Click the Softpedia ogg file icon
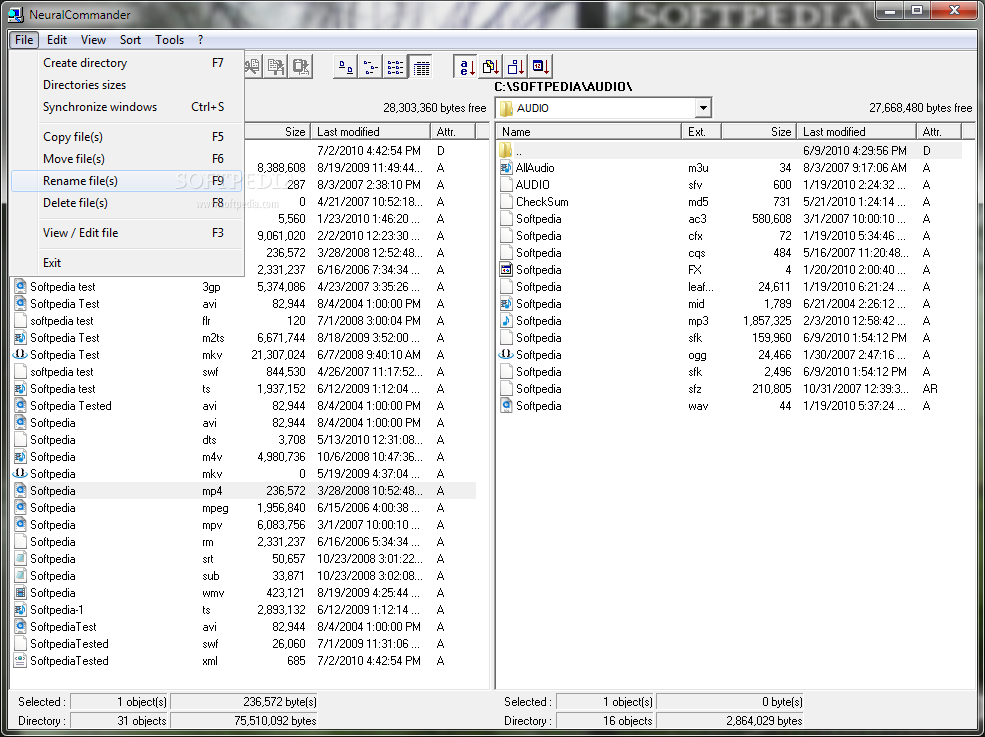Image resolution: width=985 pixels, height=737 pixels. point(506,354)
